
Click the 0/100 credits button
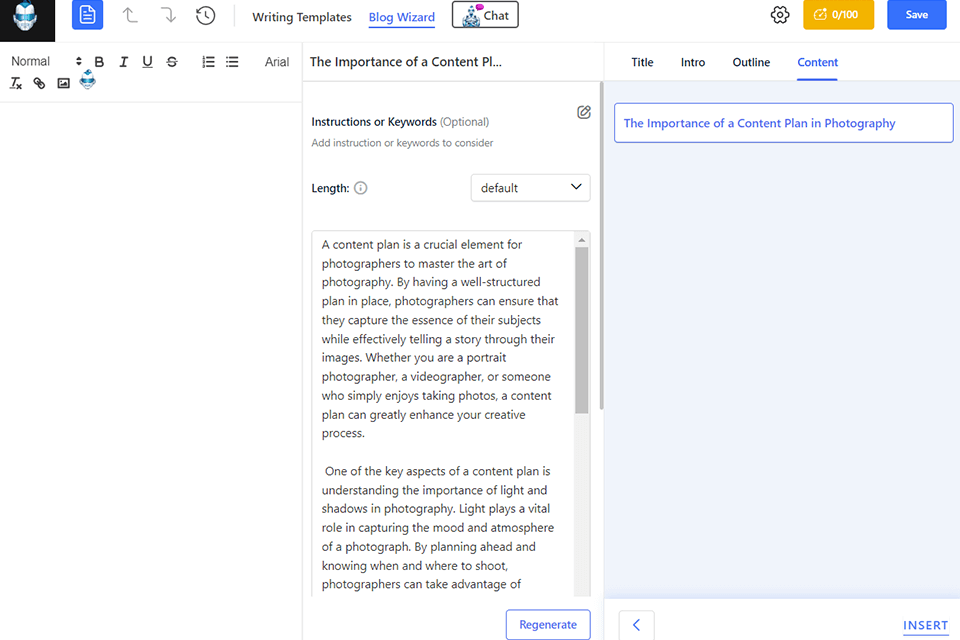pos(838,15)
